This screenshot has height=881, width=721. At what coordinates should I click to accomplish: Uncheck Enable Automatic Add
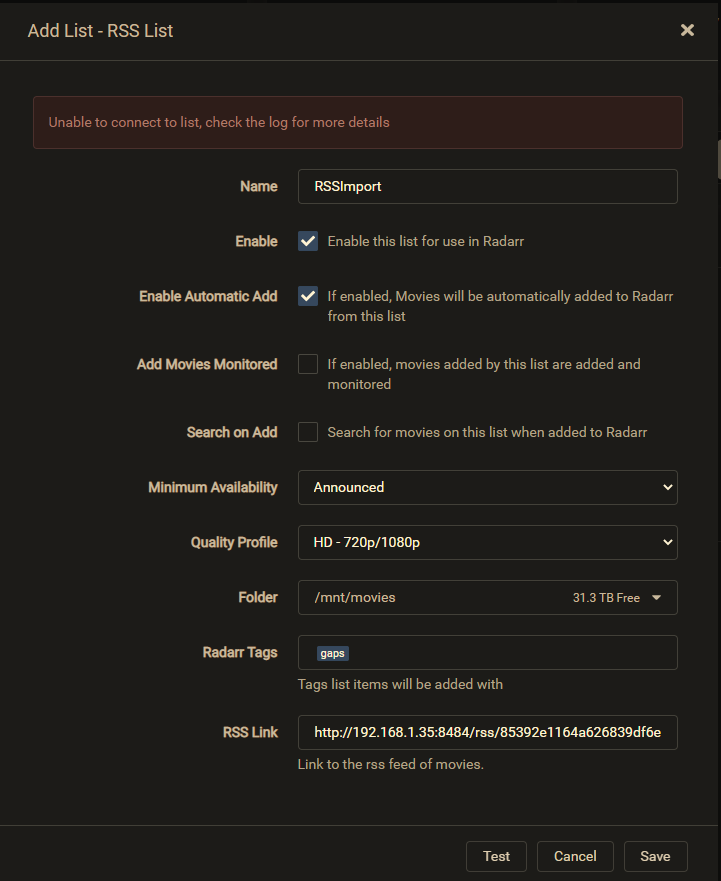(307, 296)
